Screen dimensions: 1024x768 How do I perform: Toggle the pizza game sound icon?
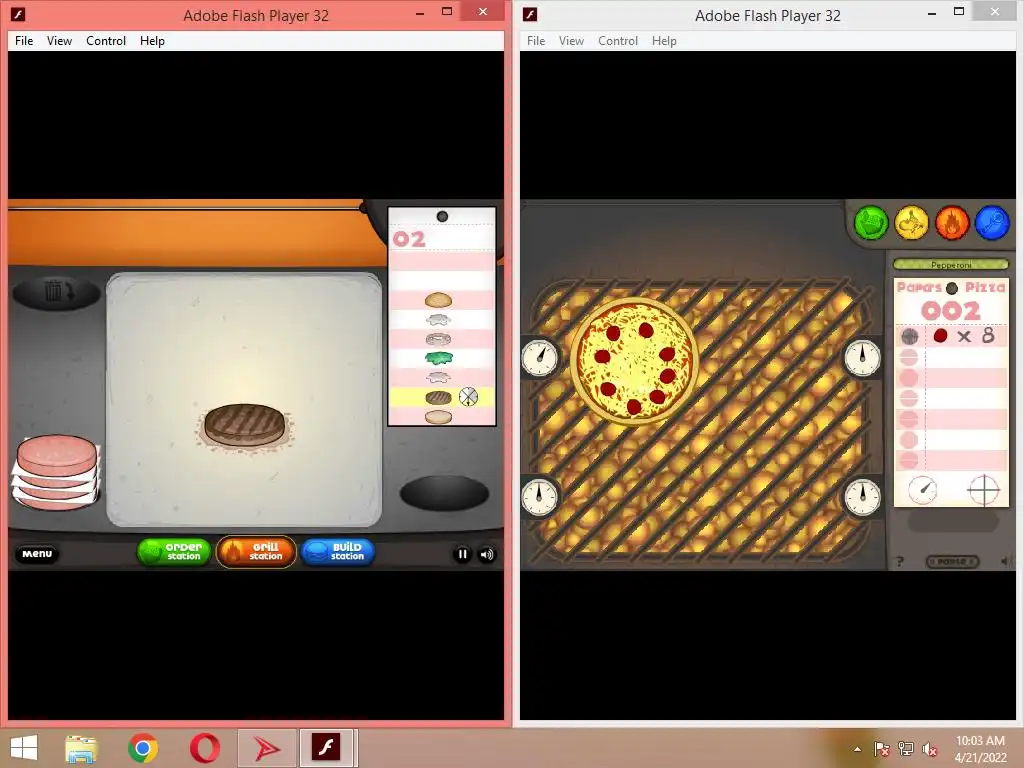pos(1005,561)
